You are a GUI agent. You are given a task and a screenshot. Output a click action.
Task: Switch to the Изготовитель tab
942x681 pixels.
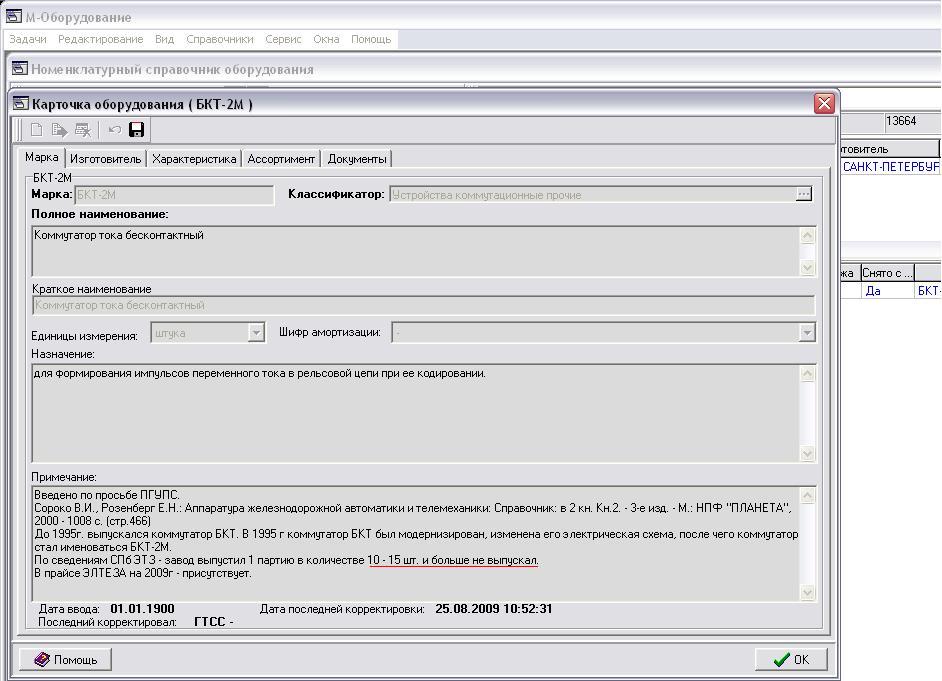click(x=105, y=159)
